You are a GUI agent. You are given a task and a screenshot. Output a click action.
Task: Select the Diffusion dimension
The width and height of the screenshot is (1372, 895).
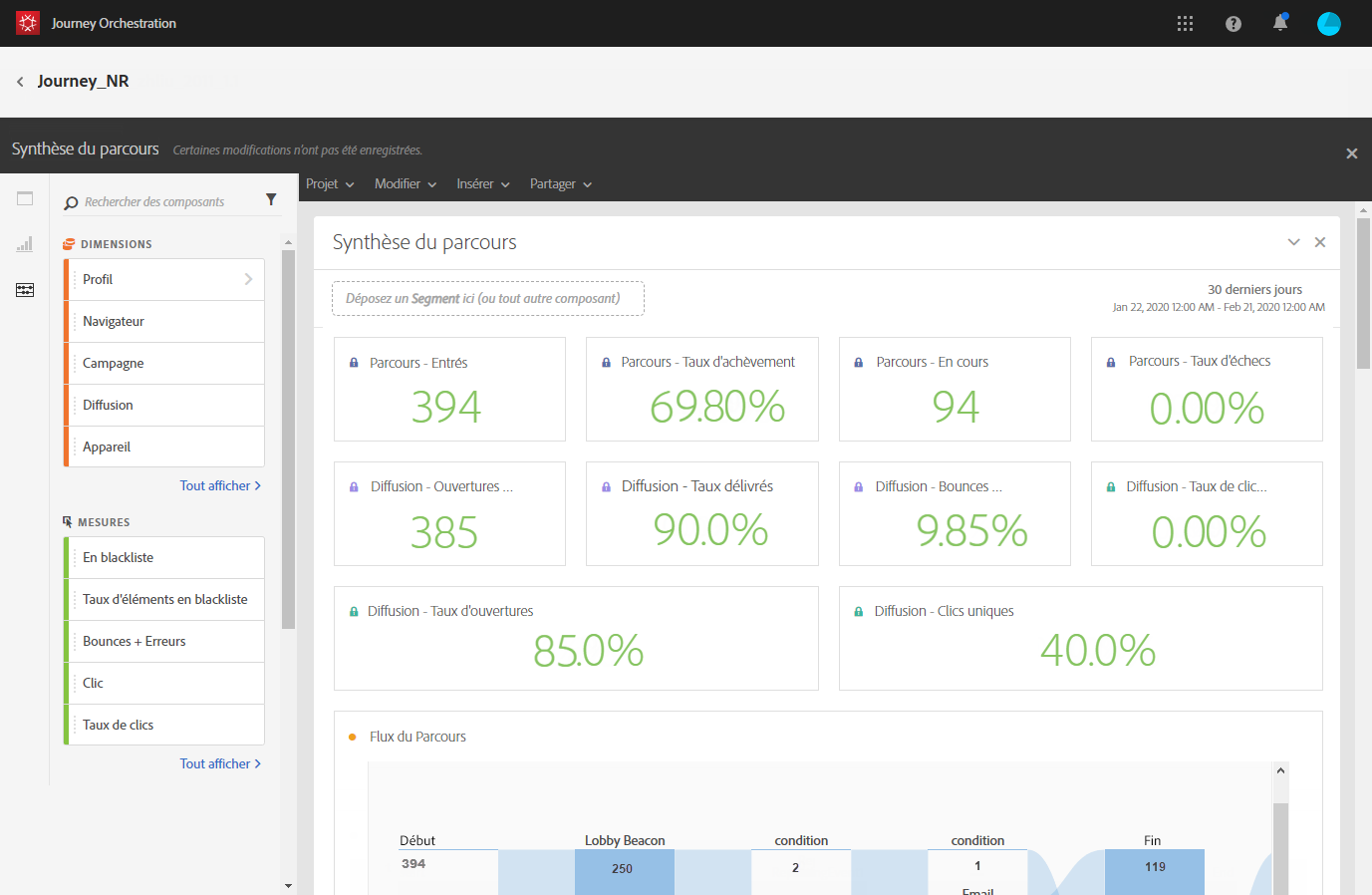tap(164, 405)
